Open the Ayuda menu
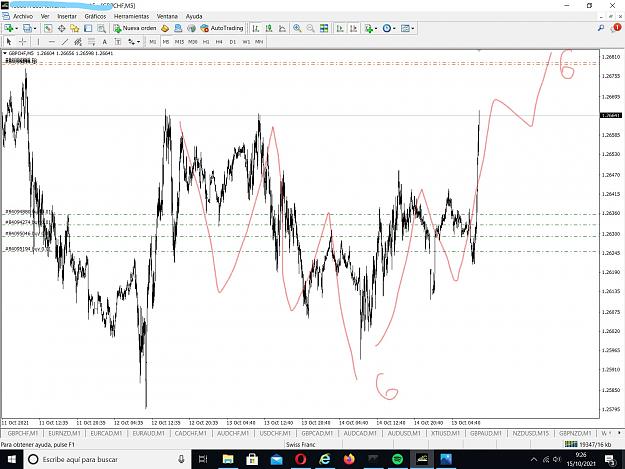Viewport: 625px width, 469px height. 194,16
